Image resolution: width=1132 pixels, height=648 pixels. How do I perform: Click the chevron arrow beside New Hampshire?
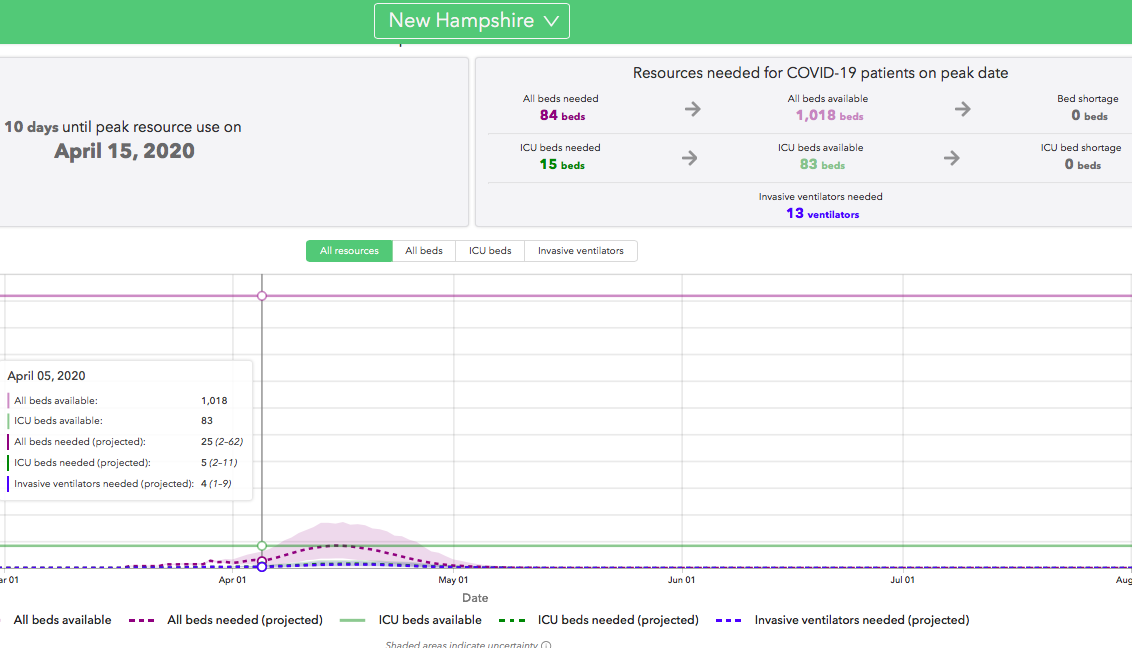pyautogui.click(x=551, y=21)
